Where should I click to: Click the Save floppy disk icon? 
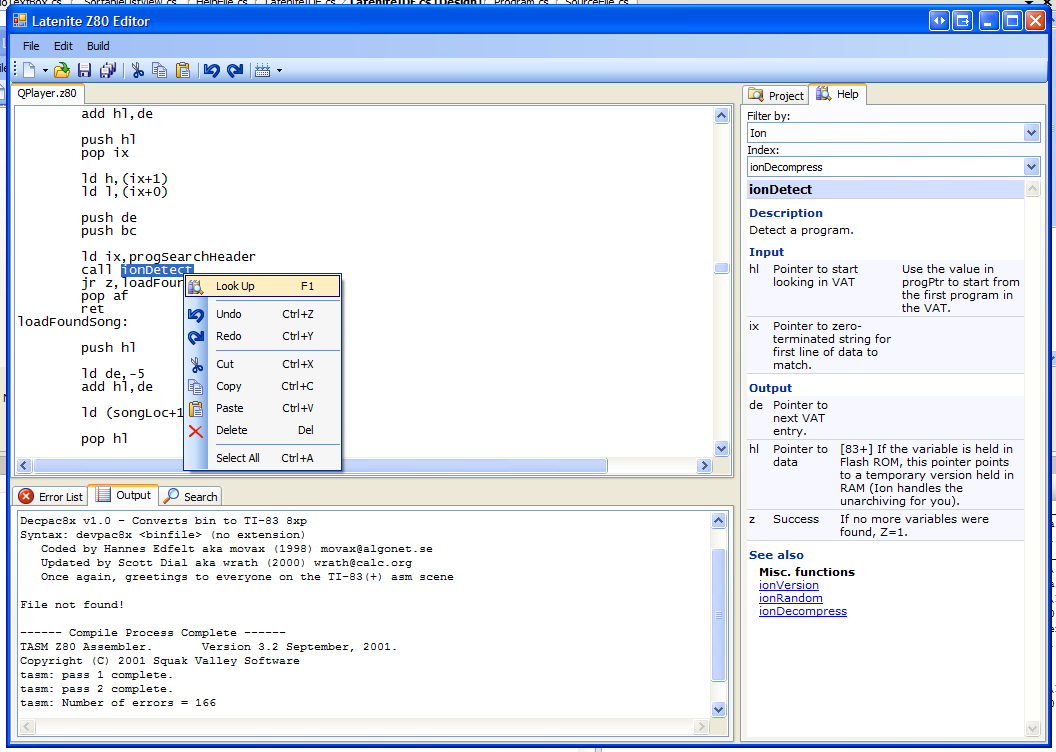(x=85, y=70)
